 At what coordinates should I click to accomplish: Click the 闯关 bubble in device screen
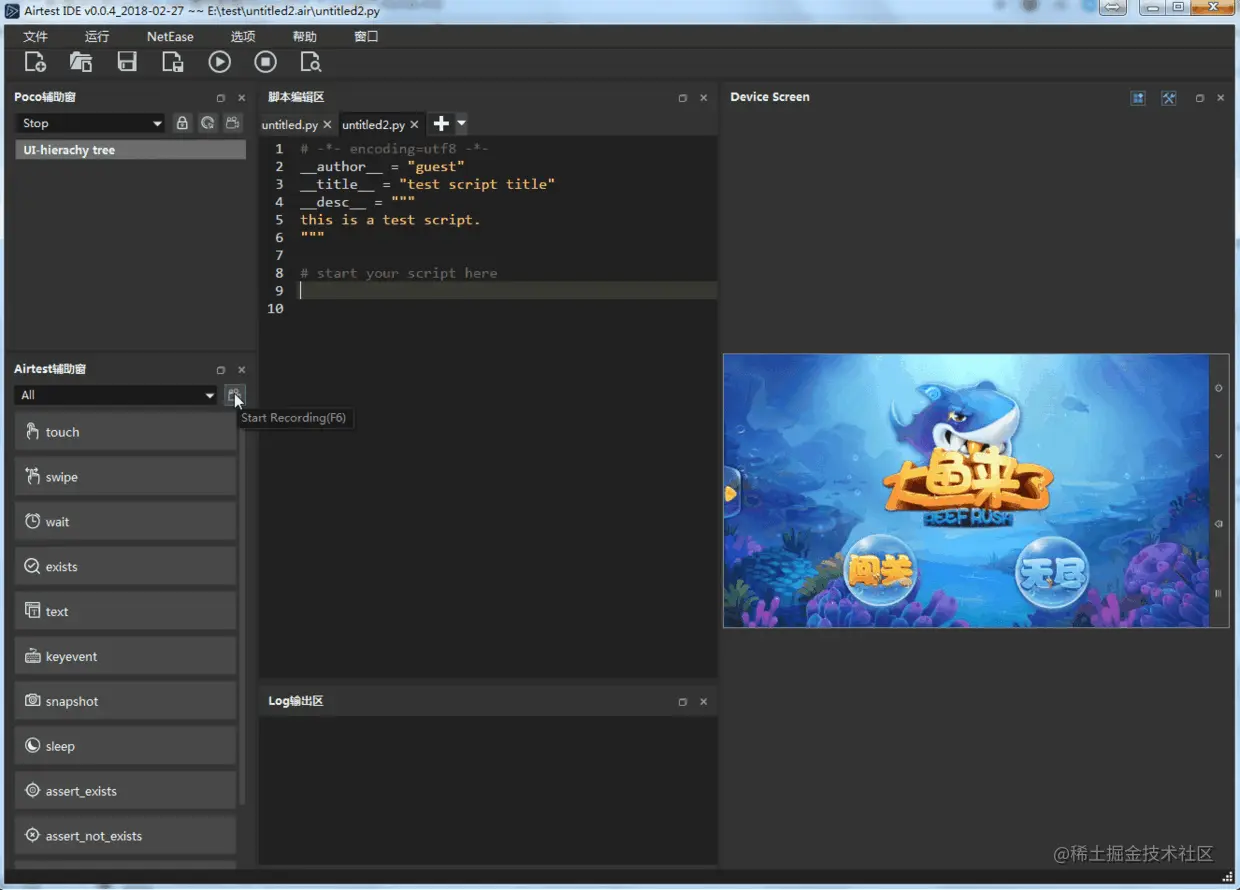click(880, 571)
